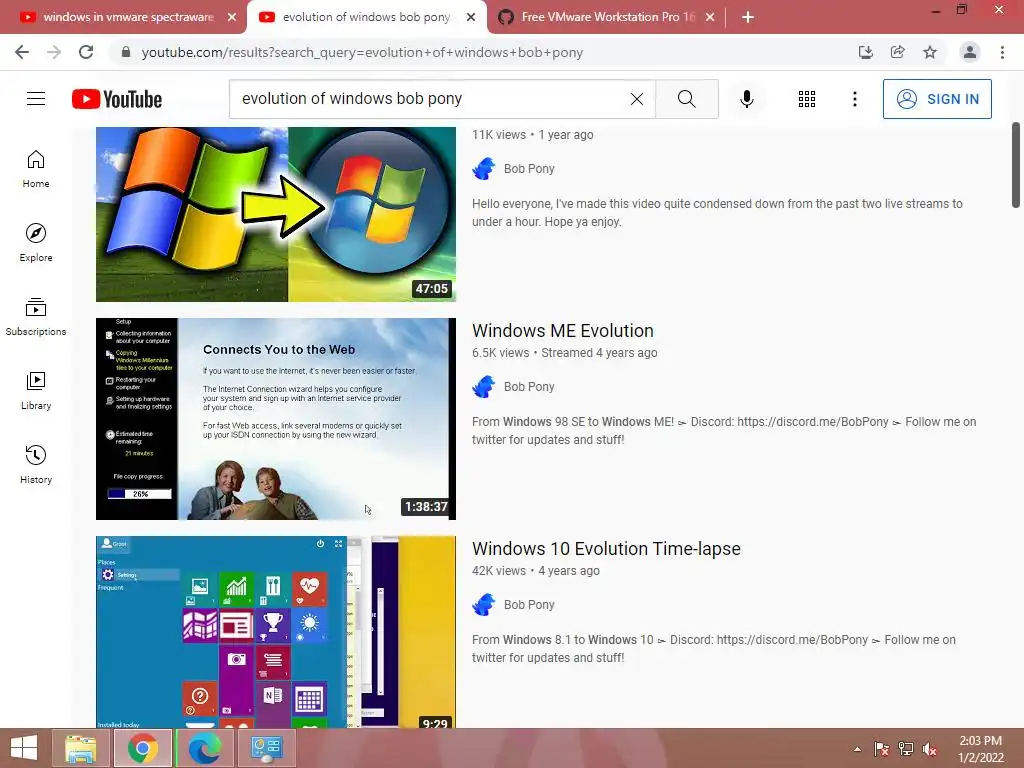Click Bob Pony avatar on Windows 10 video

pyautogui.click(x=484, y=605)
